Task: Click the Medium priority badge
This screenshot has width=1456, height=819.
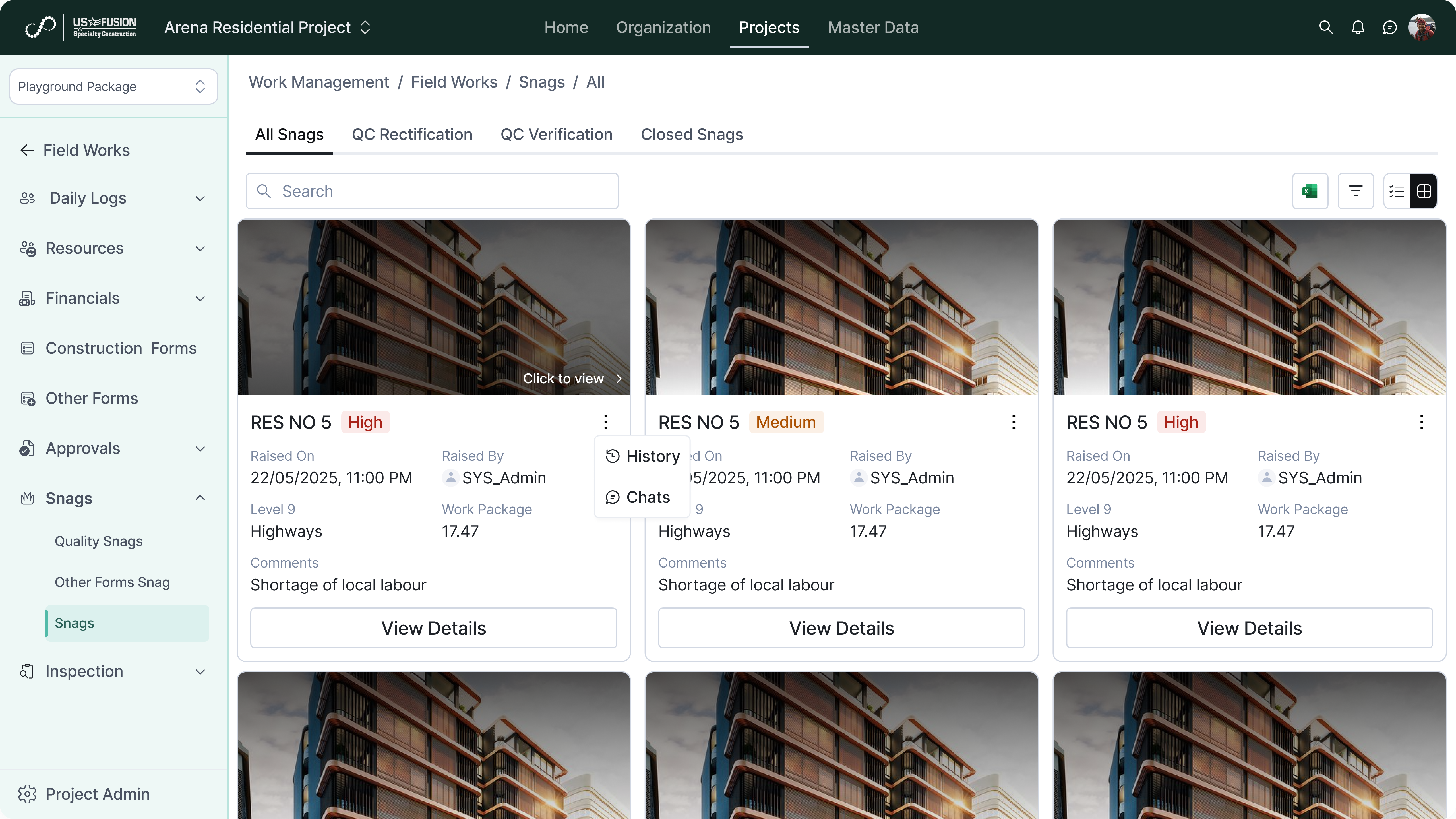Action: point(786,422)
